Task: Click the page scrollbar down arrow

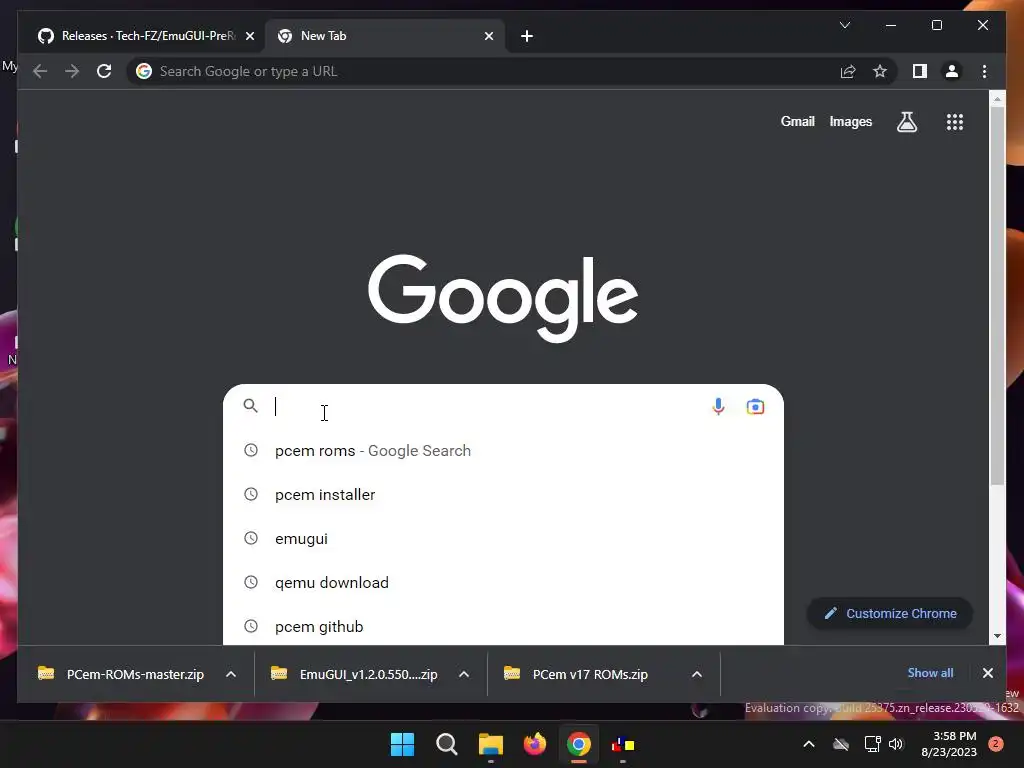Action: point(997,636)
